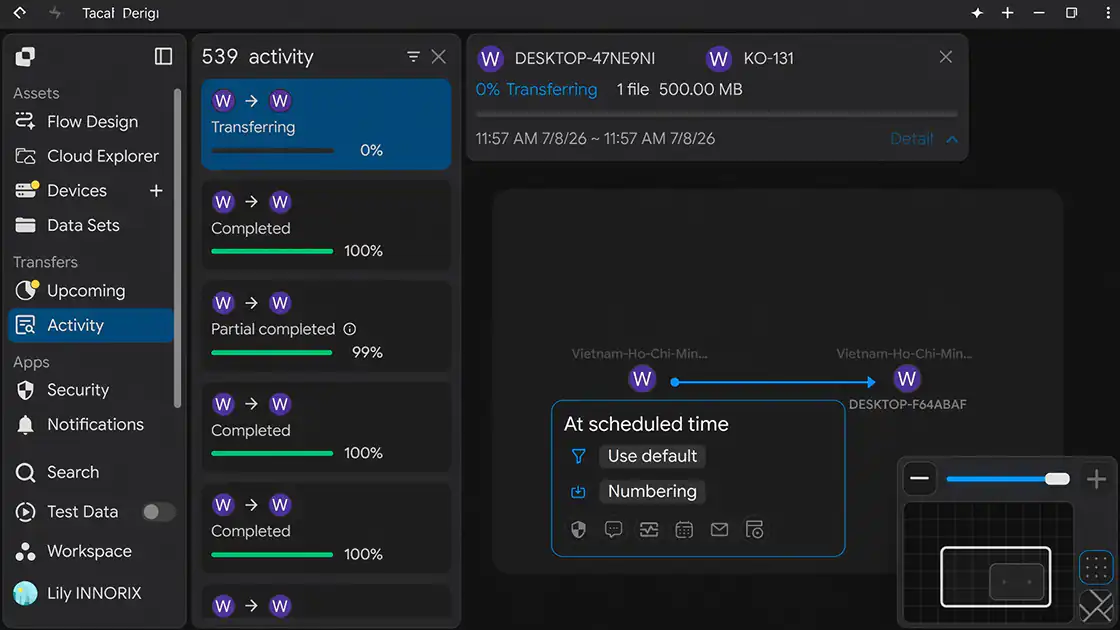Image resolution: width=1120 pixels, height=630 pixels.
Task: Click the Numbering option chip
Action: point(652,491)
